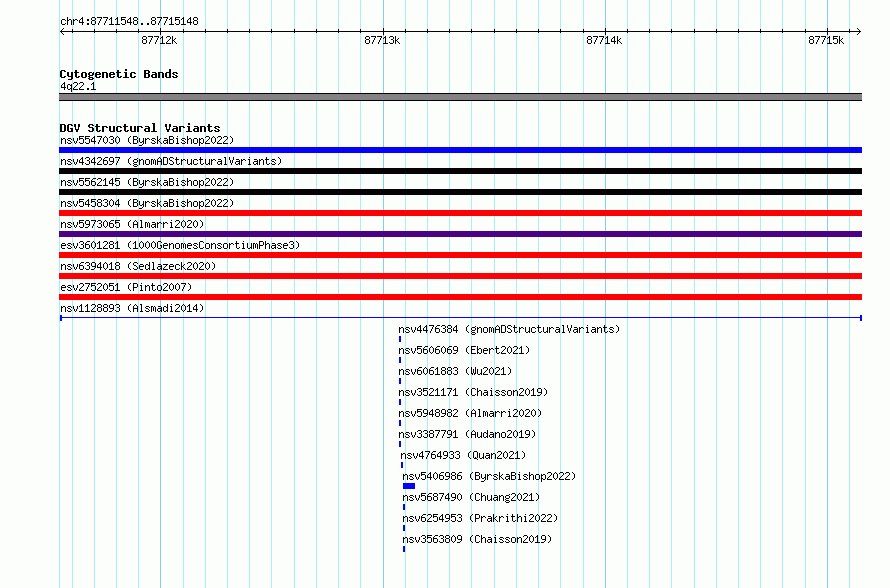Click nsv3387791 (Audano2019) label
Screen dimensions: 890x588
pyautogui.click(x=467, y=434)
